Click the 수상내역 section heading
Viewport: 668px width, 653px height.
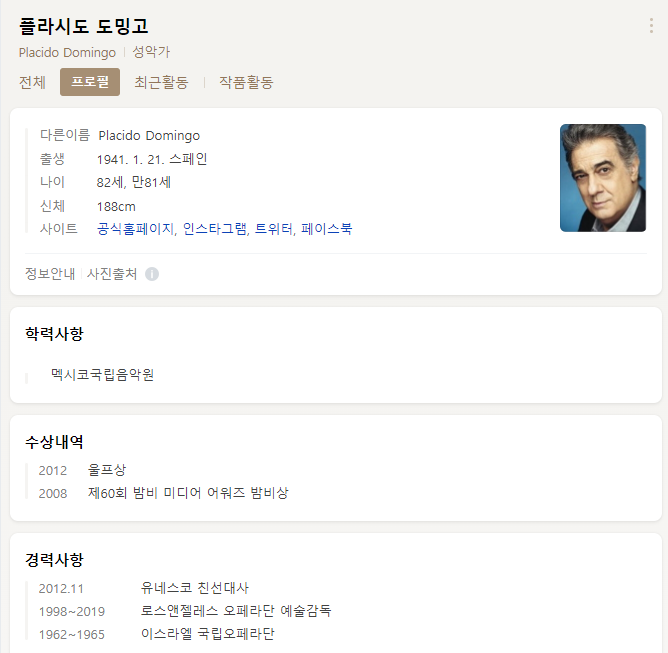tap(54, 442)
